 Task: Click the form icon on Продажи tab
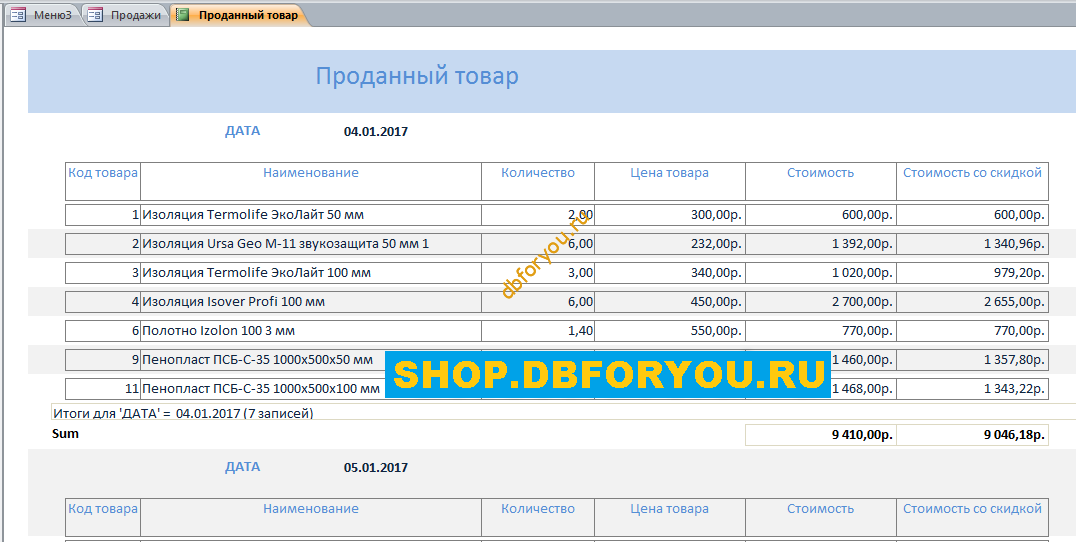[96, 15]
